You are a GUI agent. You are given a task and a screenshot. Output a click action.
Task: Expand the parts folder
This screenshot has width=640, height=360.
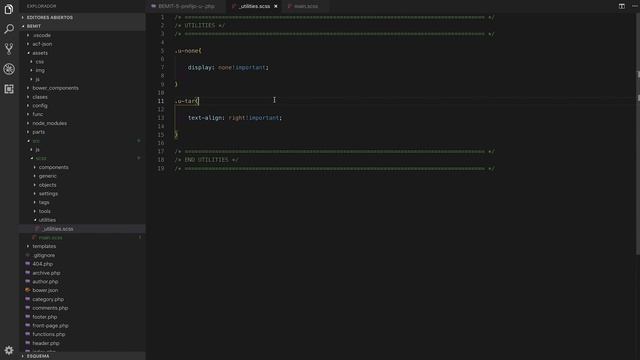click(38, 132)
